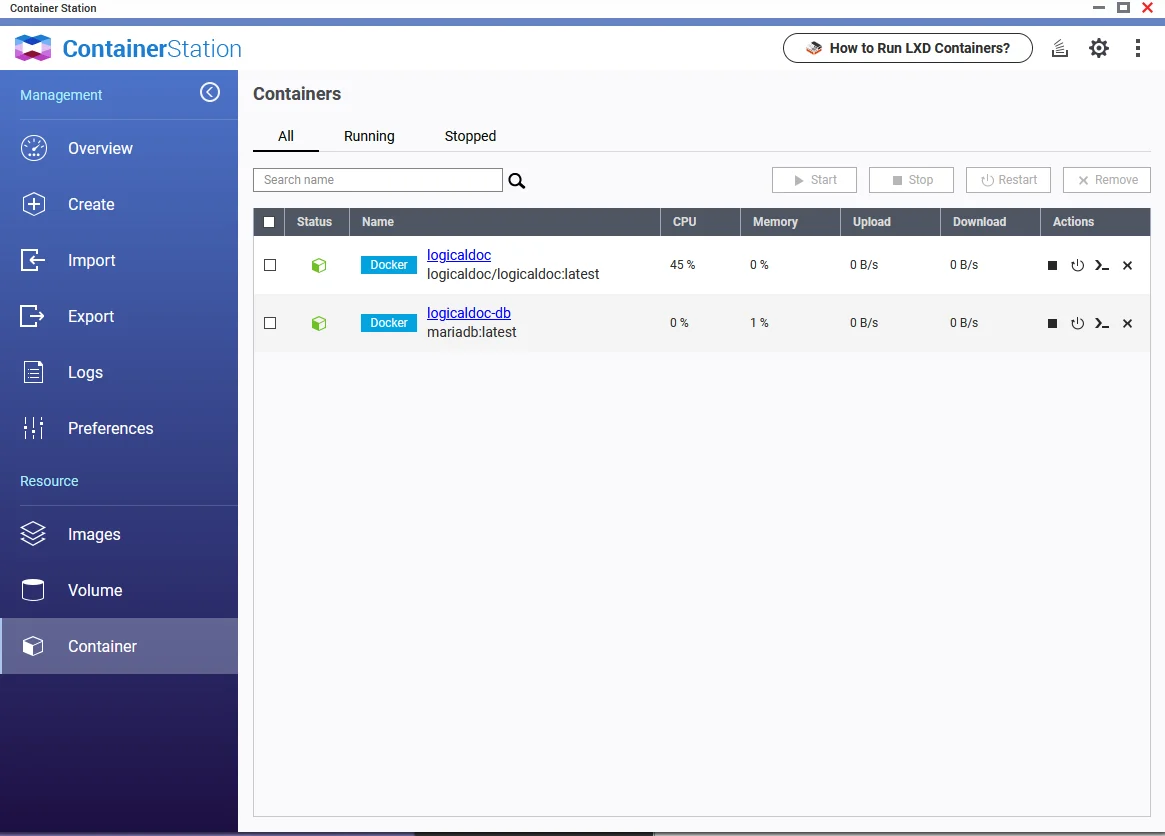Check the logicaldoc container row checkbox

(269, 265)
